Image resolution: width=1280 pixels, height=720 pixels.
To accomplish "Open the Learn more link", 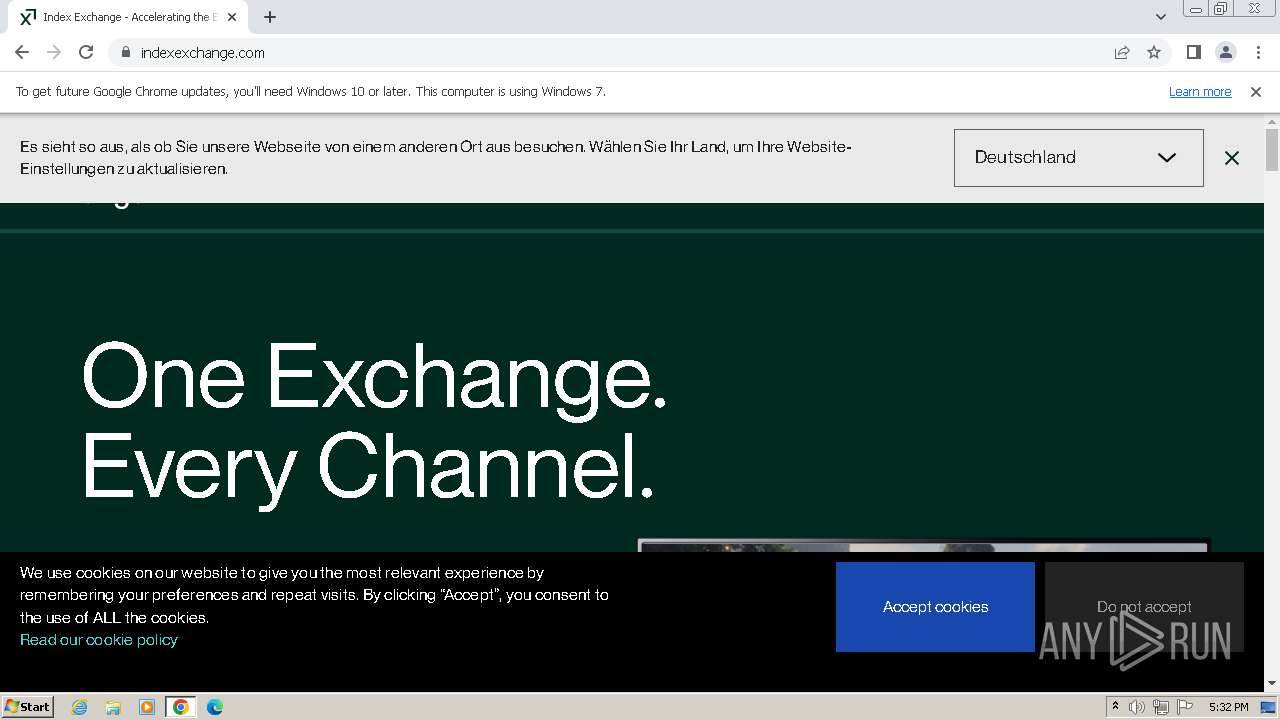I will click(x=1200, y=92).
